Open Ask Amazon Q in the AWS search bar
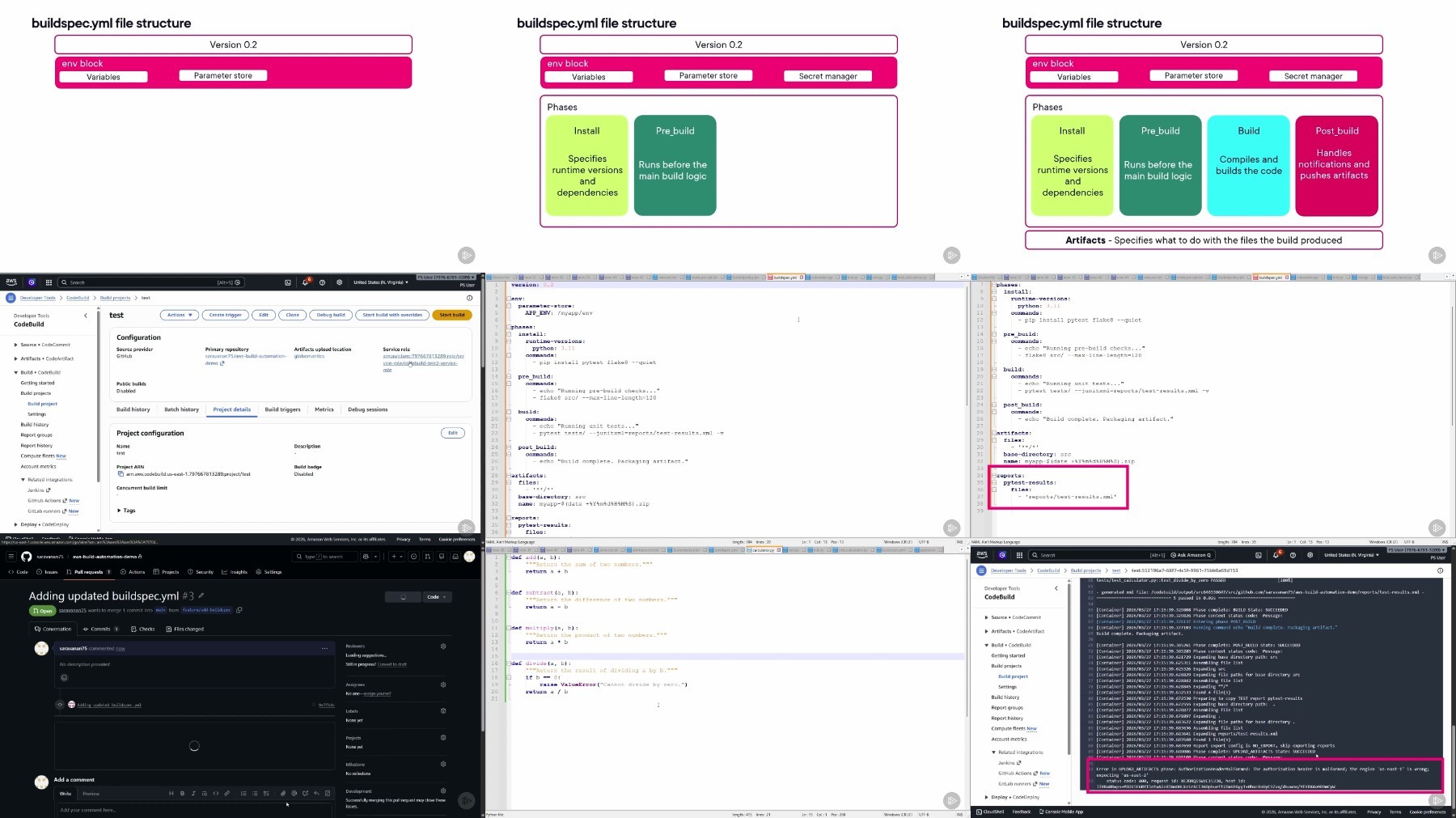The image size is (1456, 818). tap(1191, 555)
